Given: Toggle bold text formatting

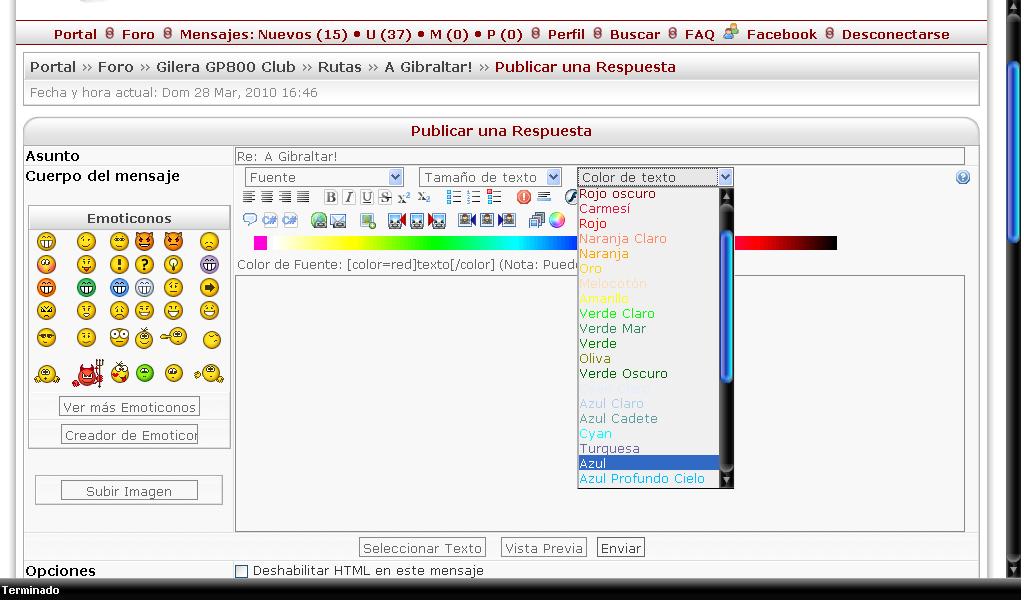Looking at the screenshot, I should click(x=331, y=198).
